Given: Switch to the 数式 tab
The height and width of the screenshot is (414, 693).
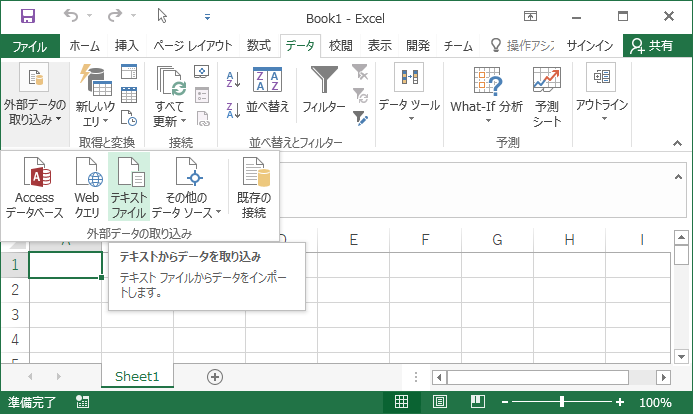Looking at the screenshot, I should (x=259, y=46).
